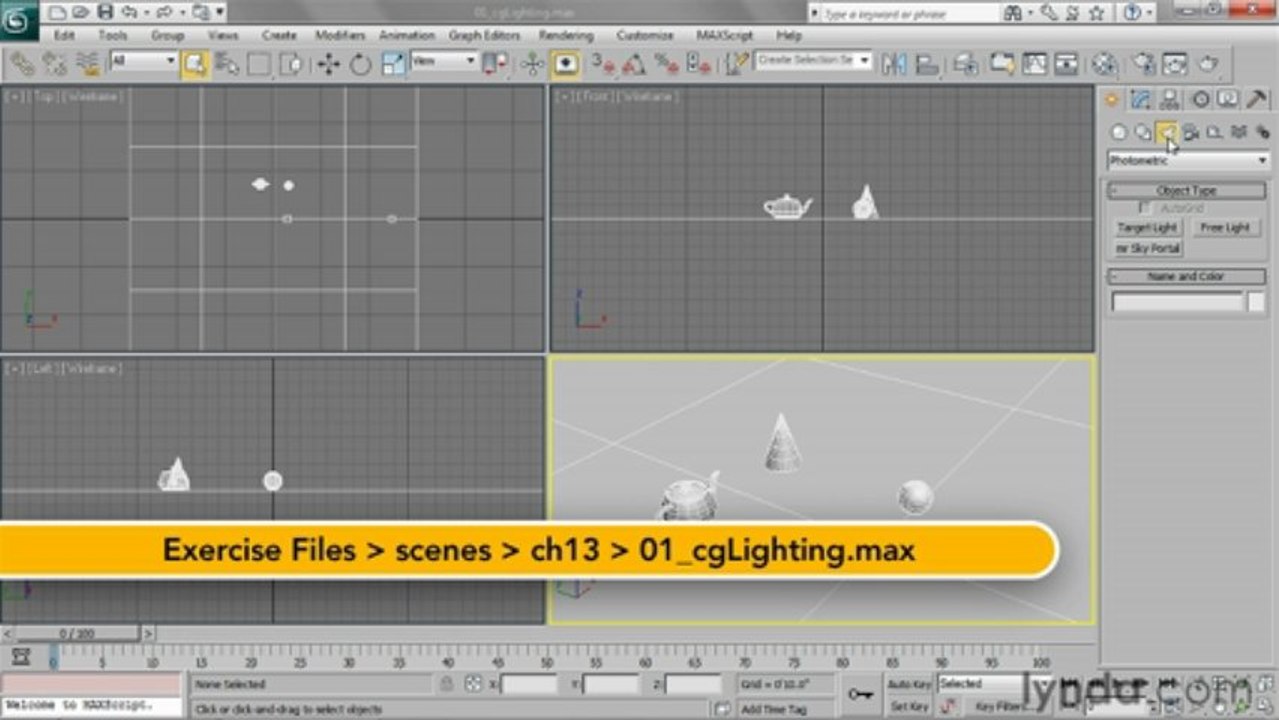Click the Target Light button
The height and width of the screenshot is (720, 1279).
tap(1147, 228)
